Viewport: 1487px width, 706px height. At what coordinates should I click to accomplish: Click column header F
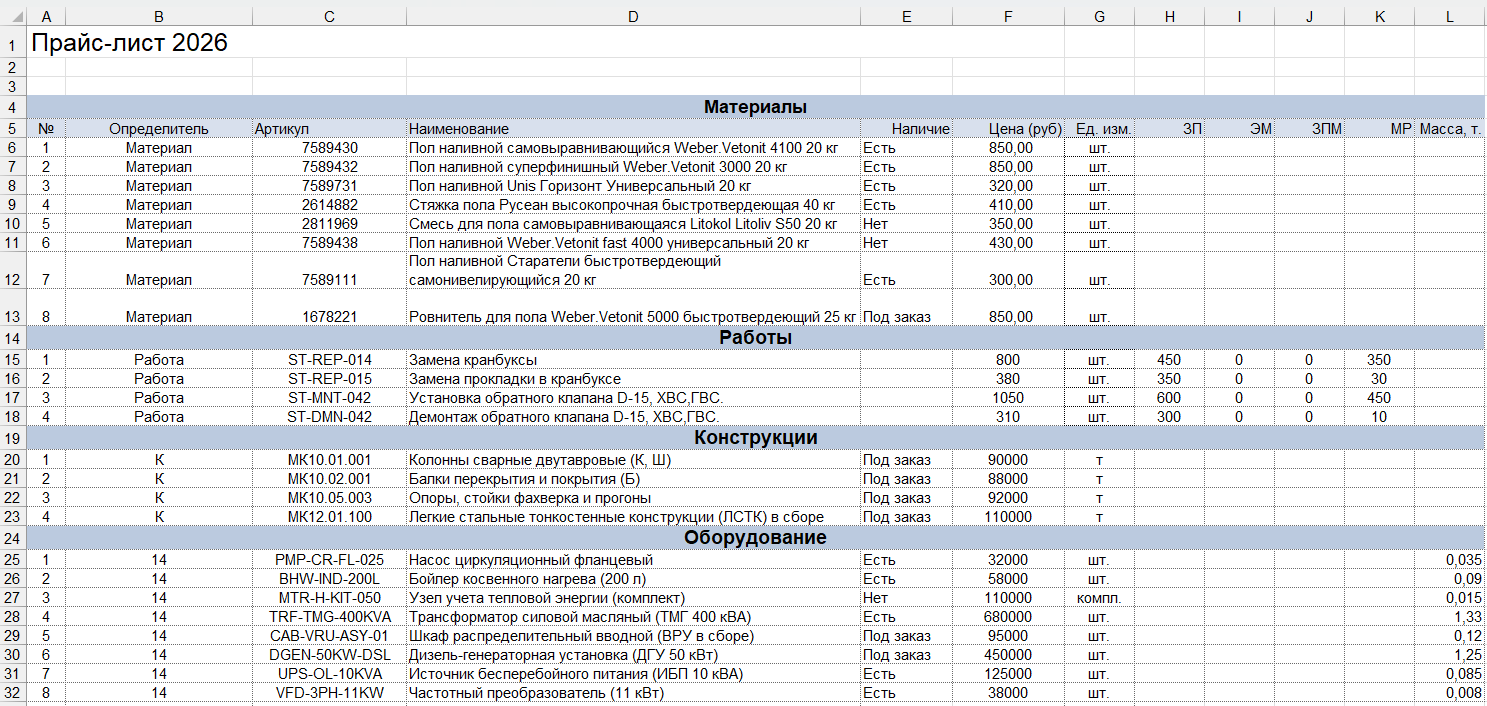pyautogui.click(x=1008, y=16)
